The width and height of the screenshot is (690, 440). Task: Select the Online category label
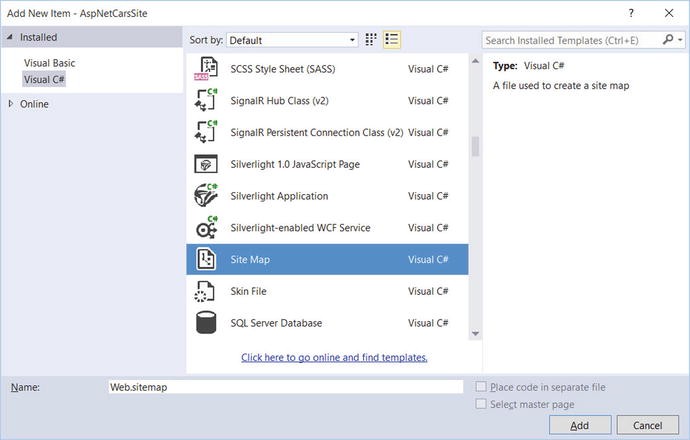tap(34, 104)
